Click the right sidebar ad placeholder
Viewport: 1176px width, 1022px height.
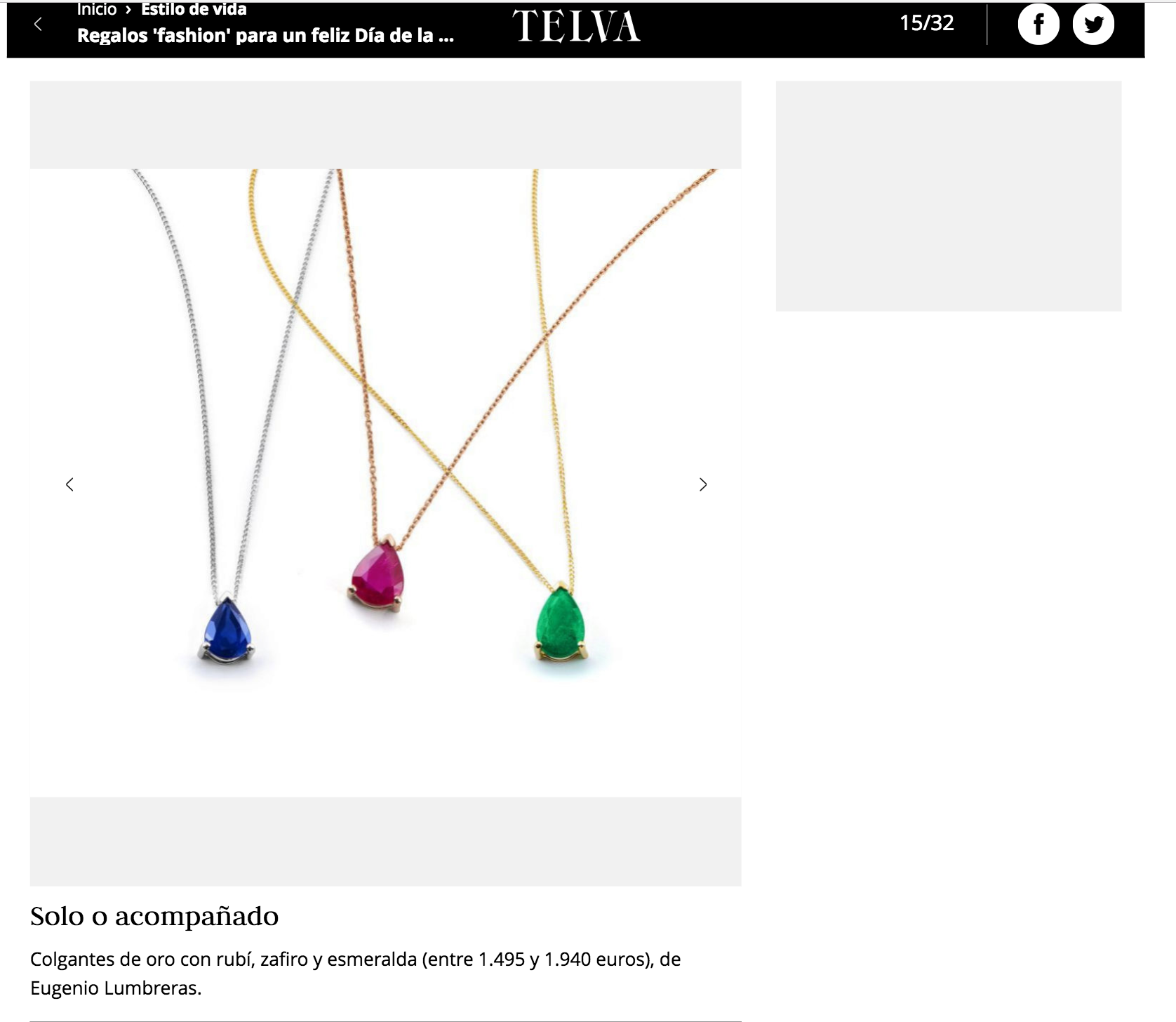click(949, 196)
